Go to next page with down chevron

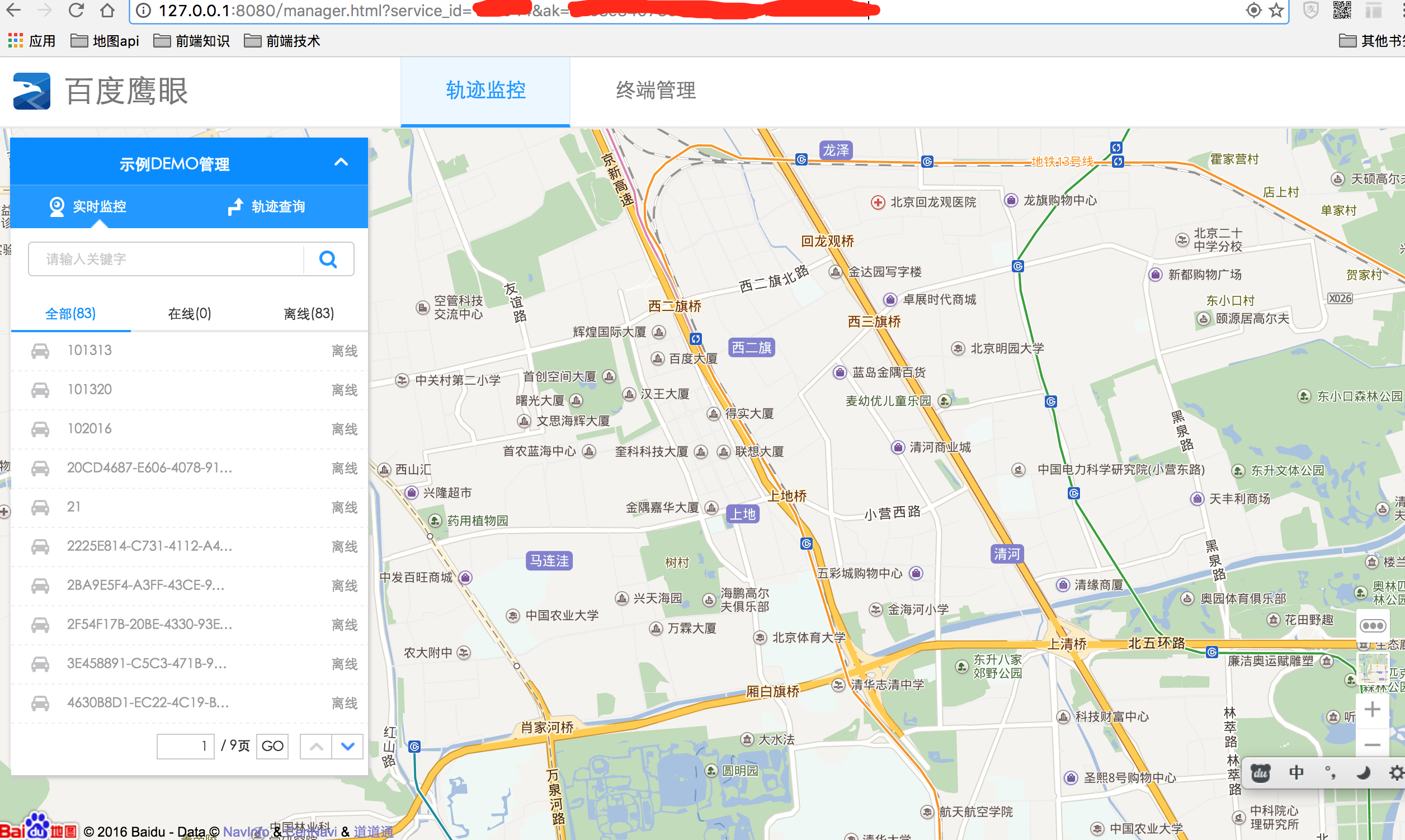click(347, 746)
